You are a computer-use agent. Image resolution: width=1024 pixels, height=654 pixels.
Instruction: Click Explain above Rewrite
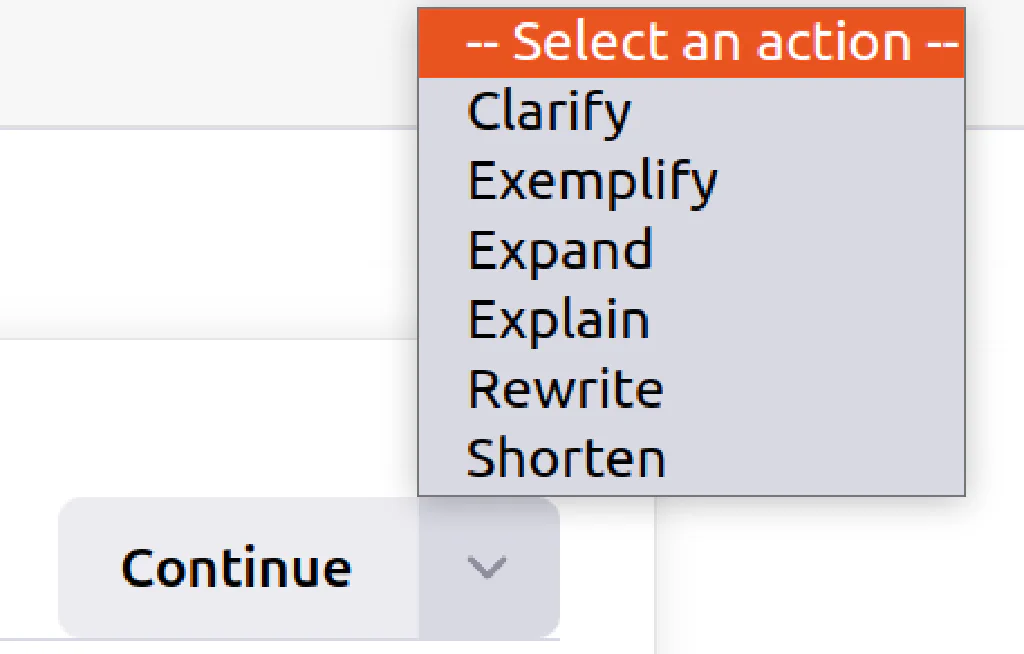pos(692,319)
